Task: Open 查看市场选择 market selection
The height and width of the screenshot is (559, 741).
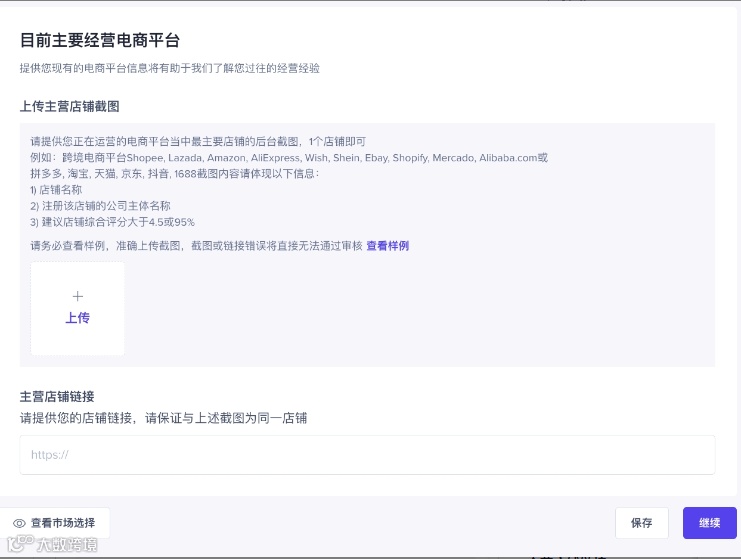Action: pos(55,523)
